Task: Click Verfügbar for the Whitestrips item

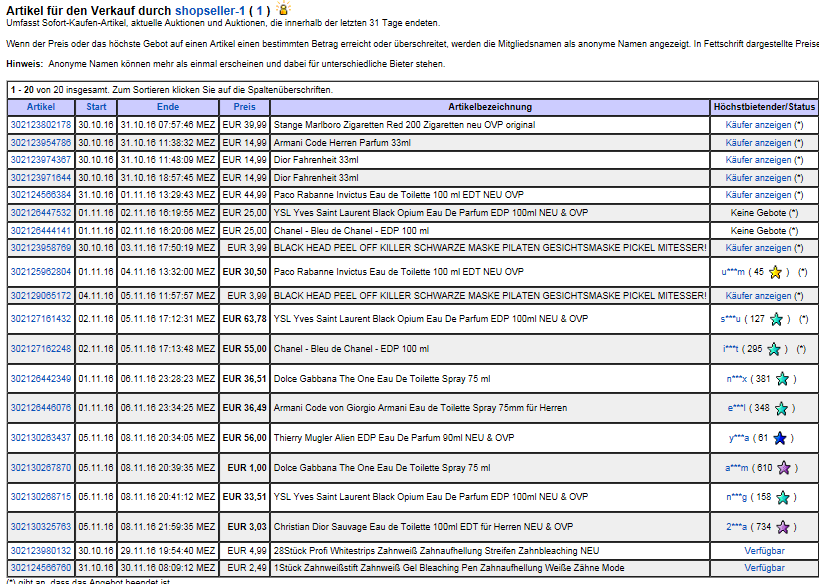Action: tap(764, 551)
